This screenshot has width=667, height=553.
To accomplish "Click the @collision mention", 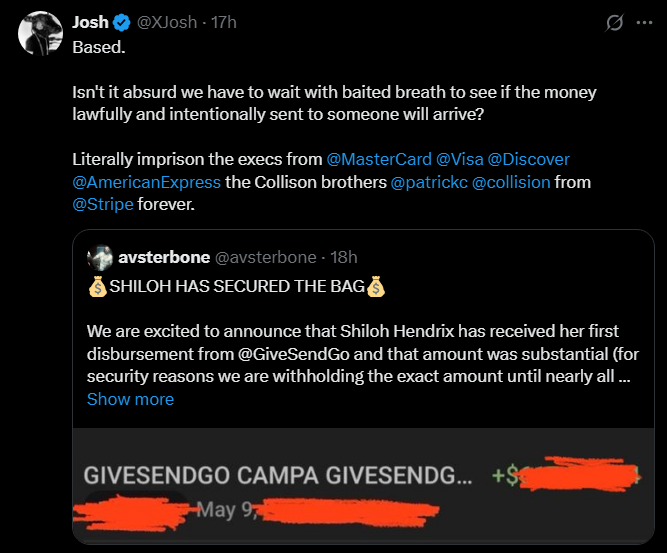I will pyautogui.click(x=511, y=182).
